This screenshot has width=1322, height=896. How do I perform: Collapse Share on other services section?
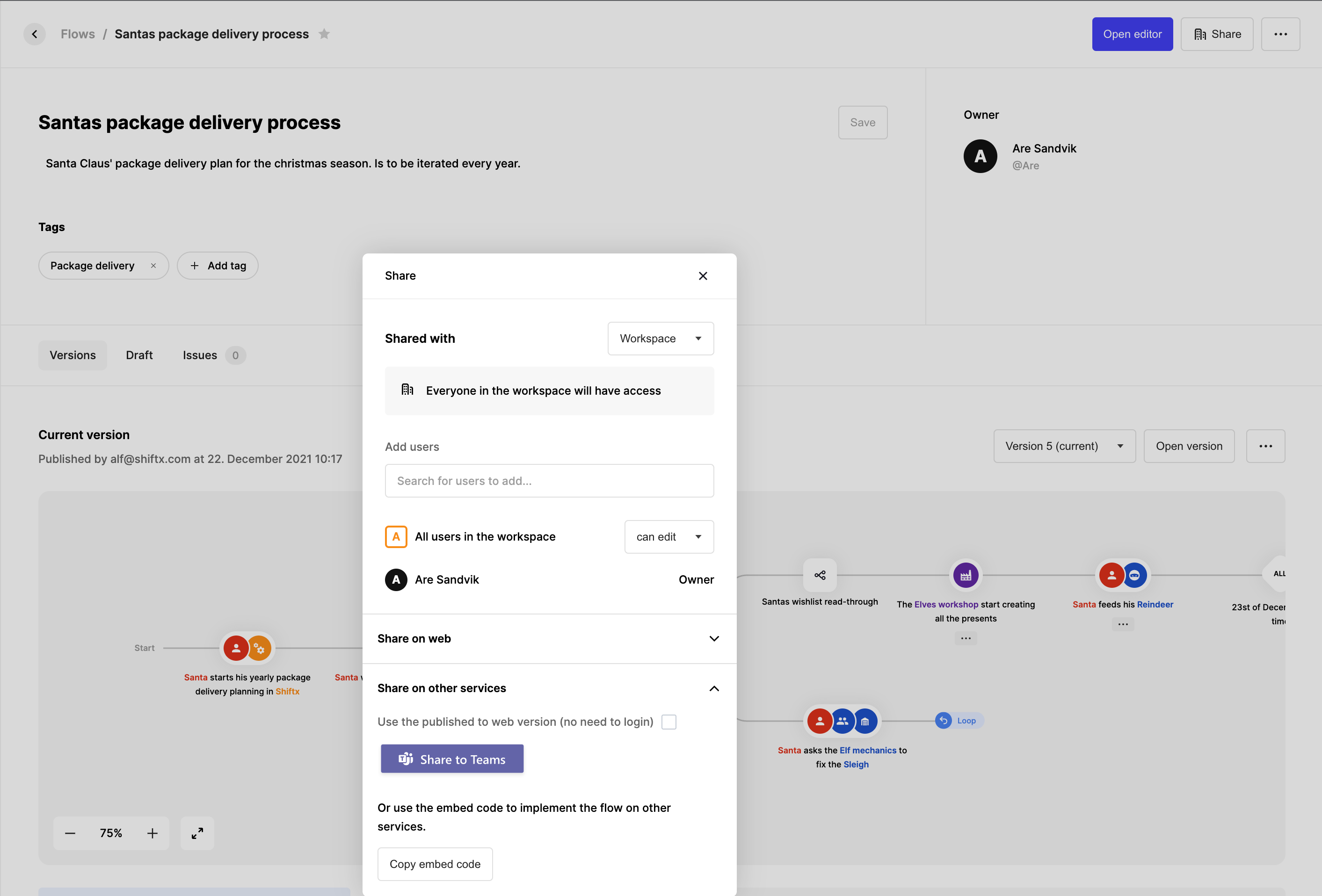coord(714,688)
